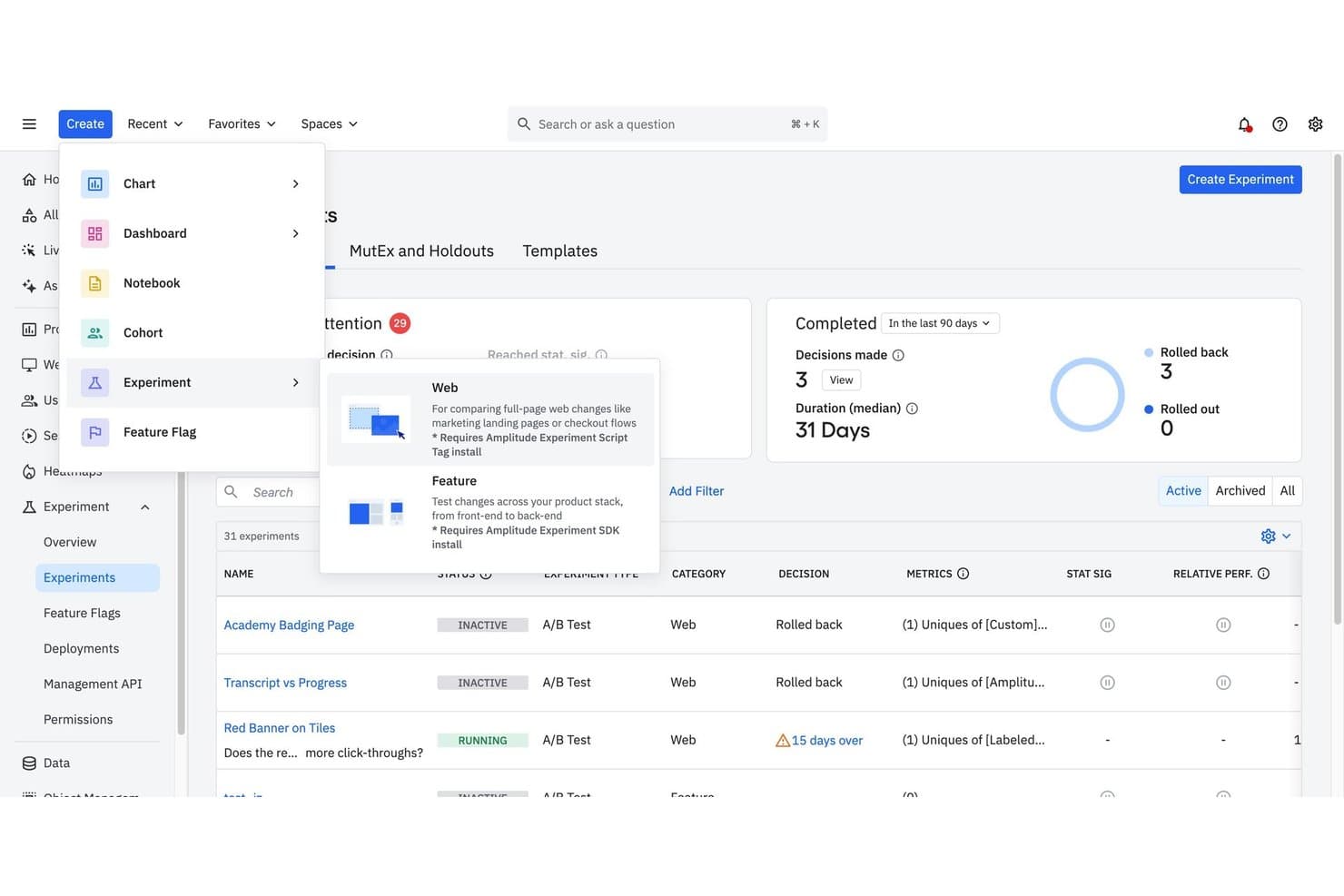Open the table column settings gear
This screenshot has height=896, width=1344.
click(1275, 537)
